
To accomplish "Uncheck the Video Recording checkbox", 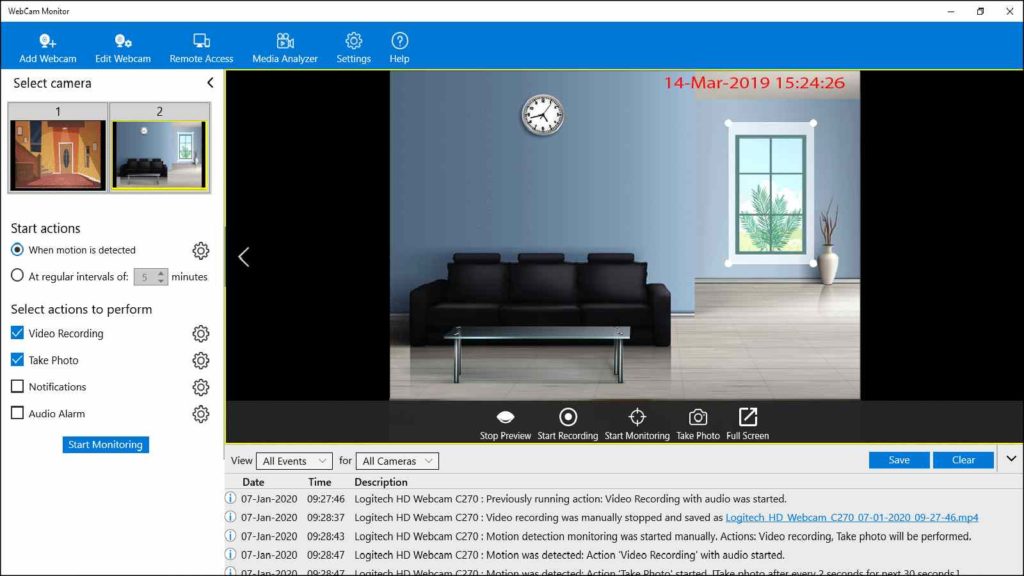I will point(17,333).
